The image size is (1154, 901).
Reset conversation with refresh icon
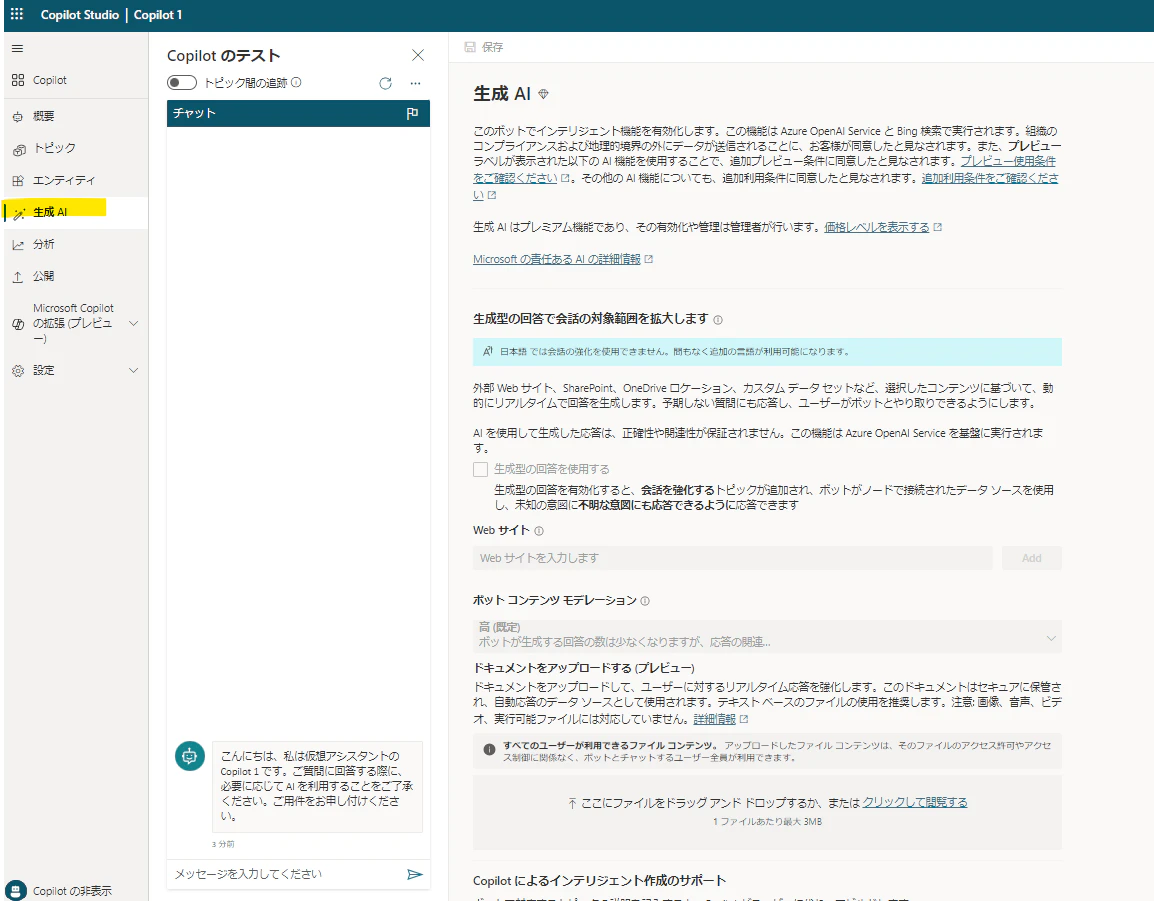[x=386, y=83]
